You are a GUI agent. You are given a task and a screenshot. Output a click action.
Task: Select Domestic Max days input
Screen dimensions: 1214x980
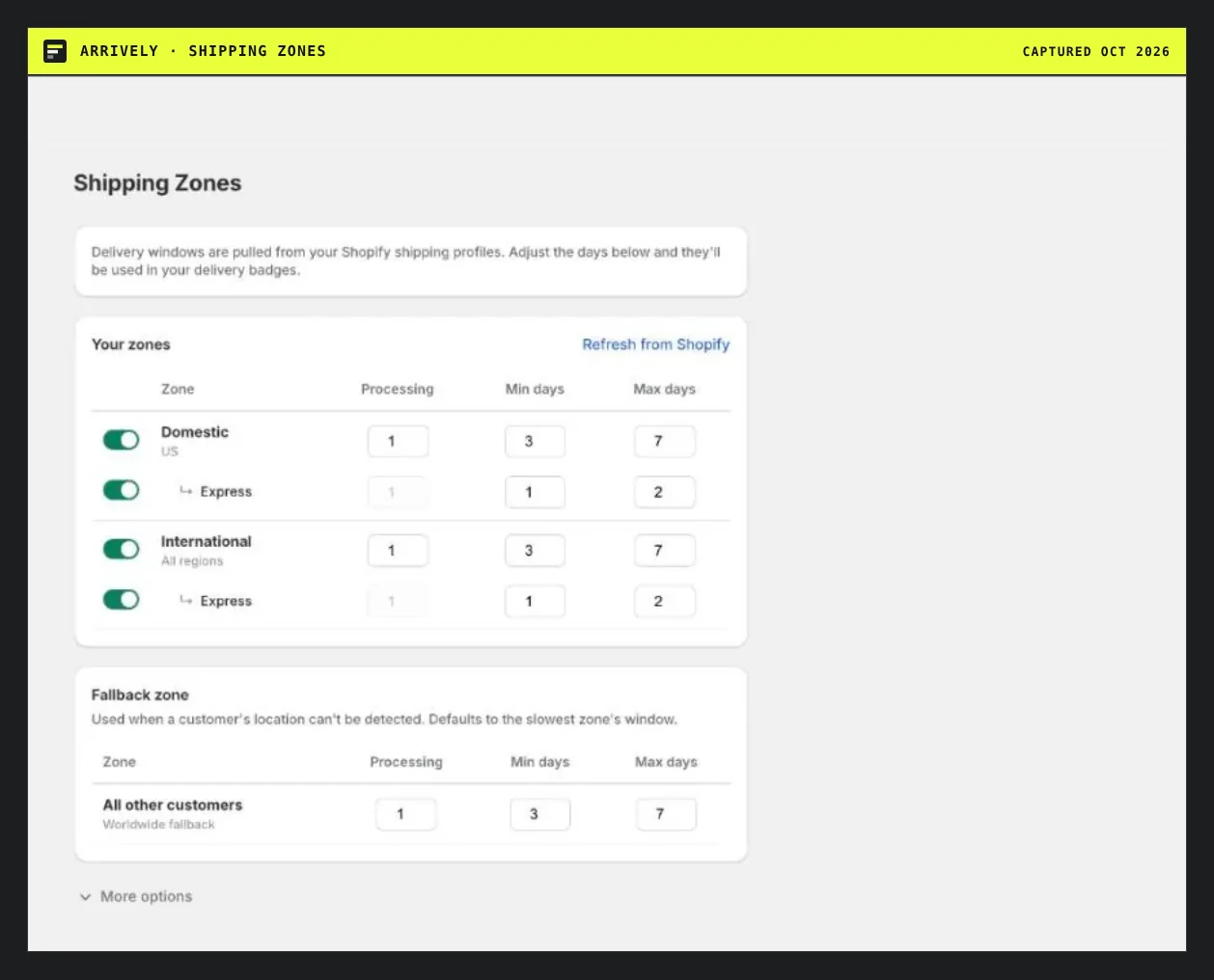point(664,441)
